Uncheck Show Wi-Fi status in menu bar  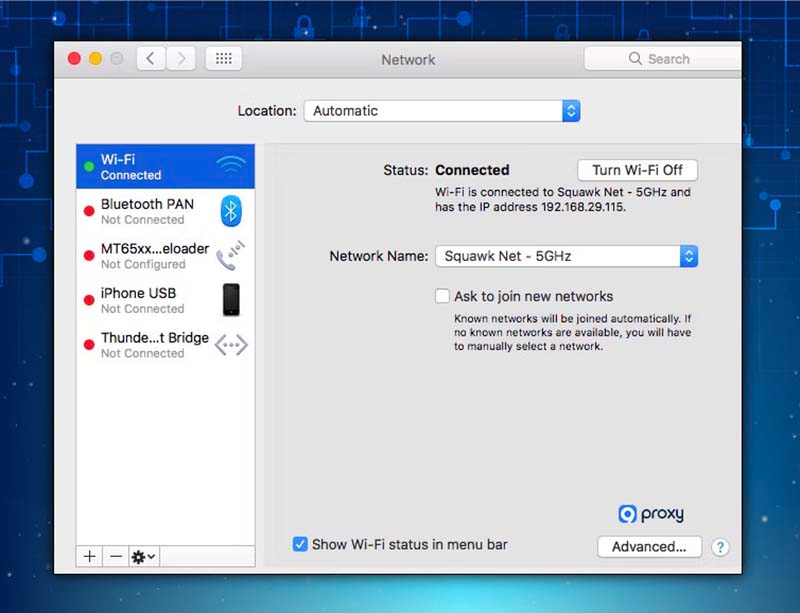coord(300,544)
